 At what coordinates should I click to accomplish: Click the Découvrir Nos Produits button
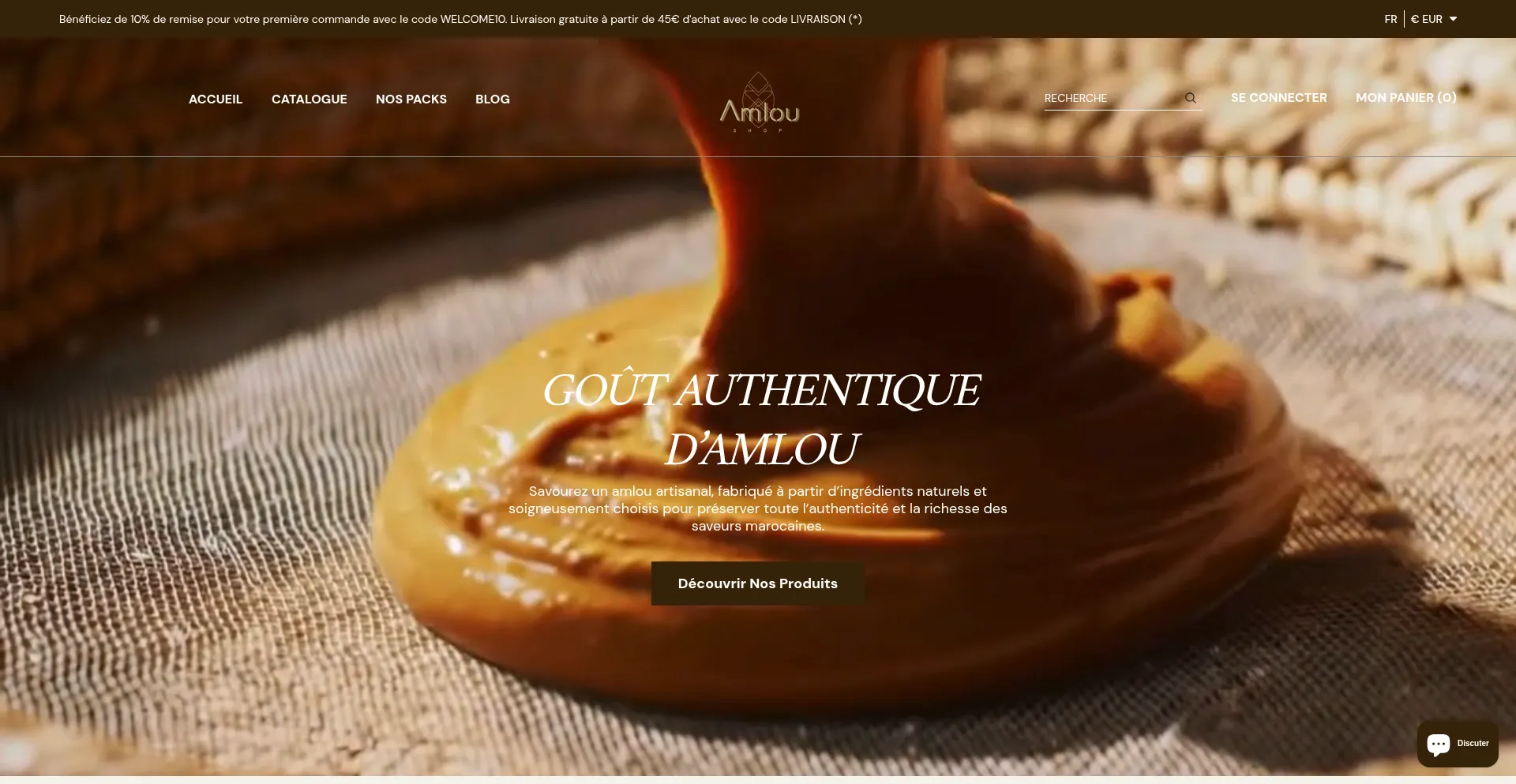pyautogui.click(x=757, y=583)
